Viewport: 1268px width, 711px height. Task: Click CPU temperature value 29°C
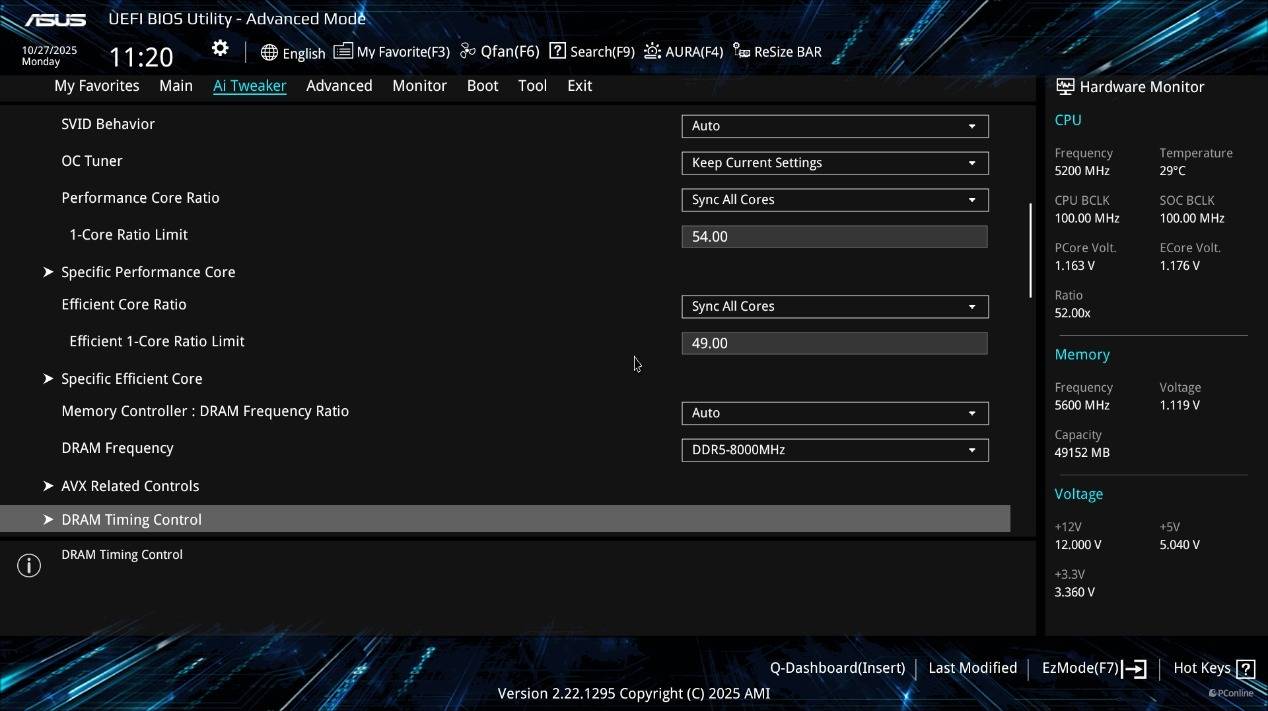pos(1172,171)
